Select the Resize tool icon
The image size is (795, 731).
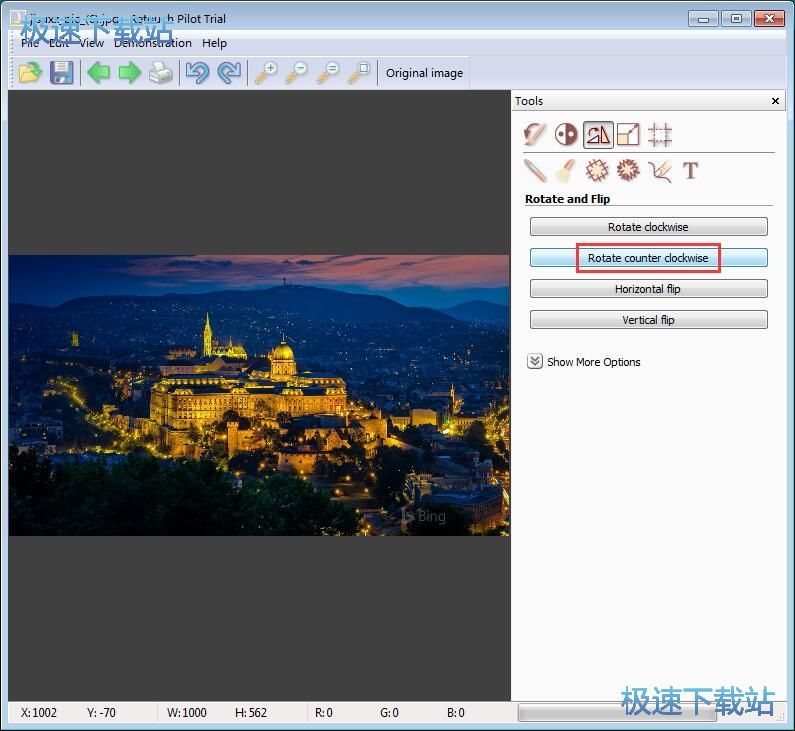pyautogui.click(x=628, y=134)
